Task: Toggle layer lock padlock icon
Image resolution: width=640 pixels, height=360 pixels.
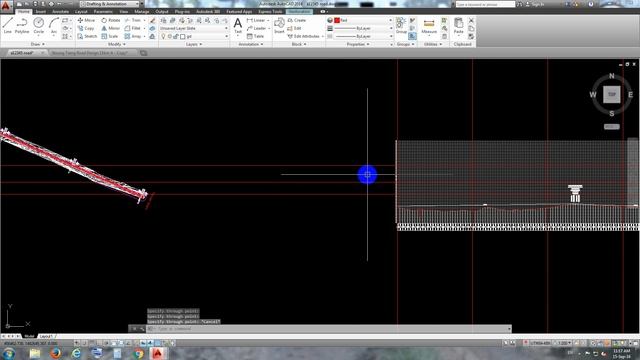Action: click(176, 36)
